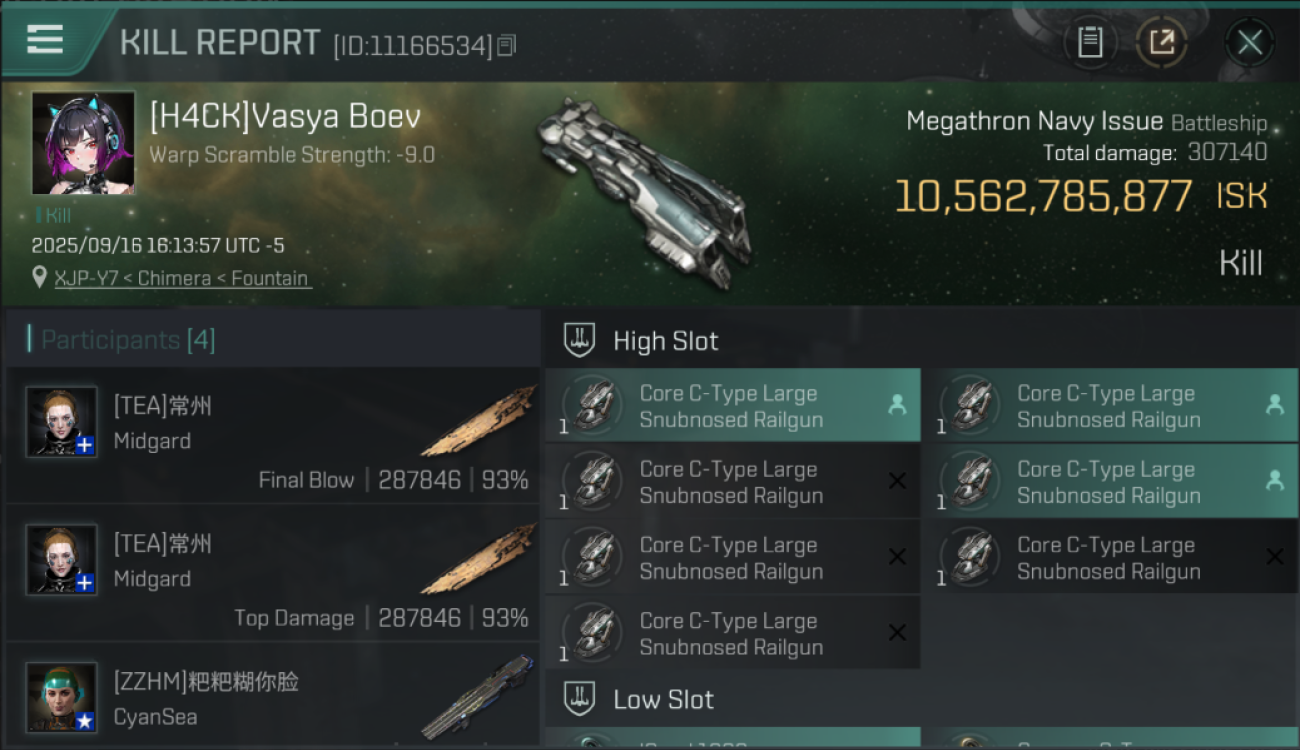Select the Top Damage participant row
Screen dimensions: 1300x750
click(272, 574)
